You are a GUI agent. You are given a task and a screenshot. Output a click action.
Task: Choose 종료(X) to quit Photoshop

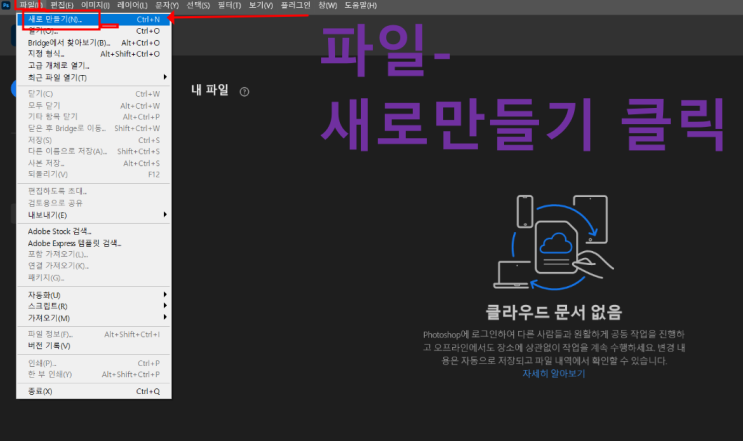pyautogui.click(x=94, y=391)
